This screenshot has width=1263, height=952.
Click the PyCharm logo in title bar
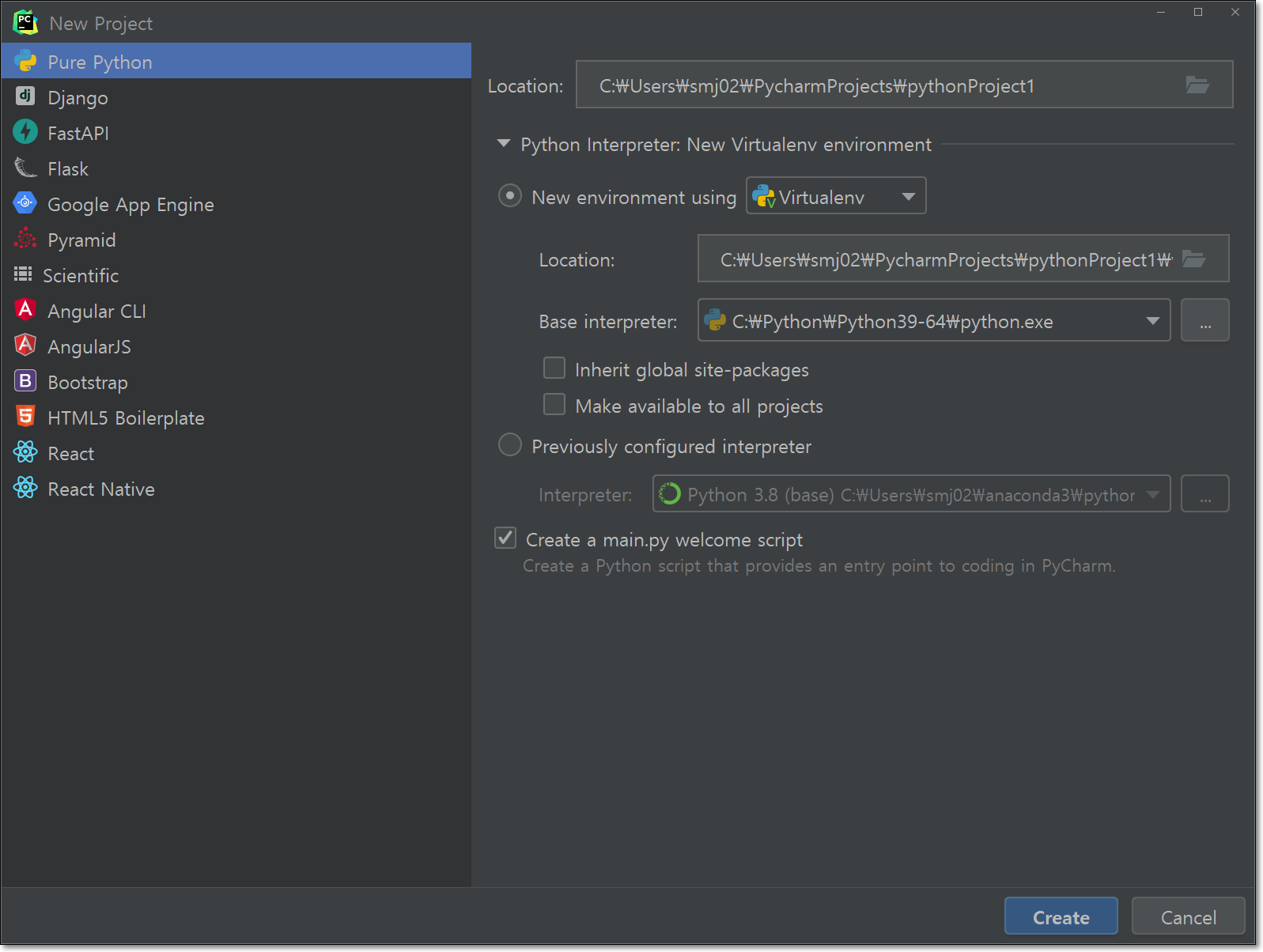25,23
